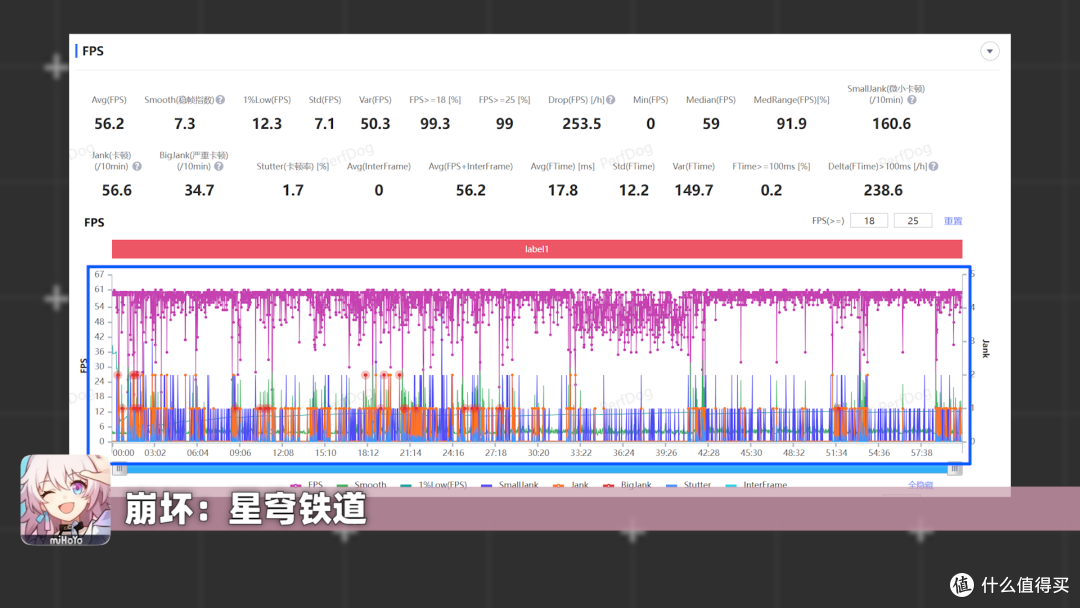Click the BigJank value 34.7

click(199, 190)
